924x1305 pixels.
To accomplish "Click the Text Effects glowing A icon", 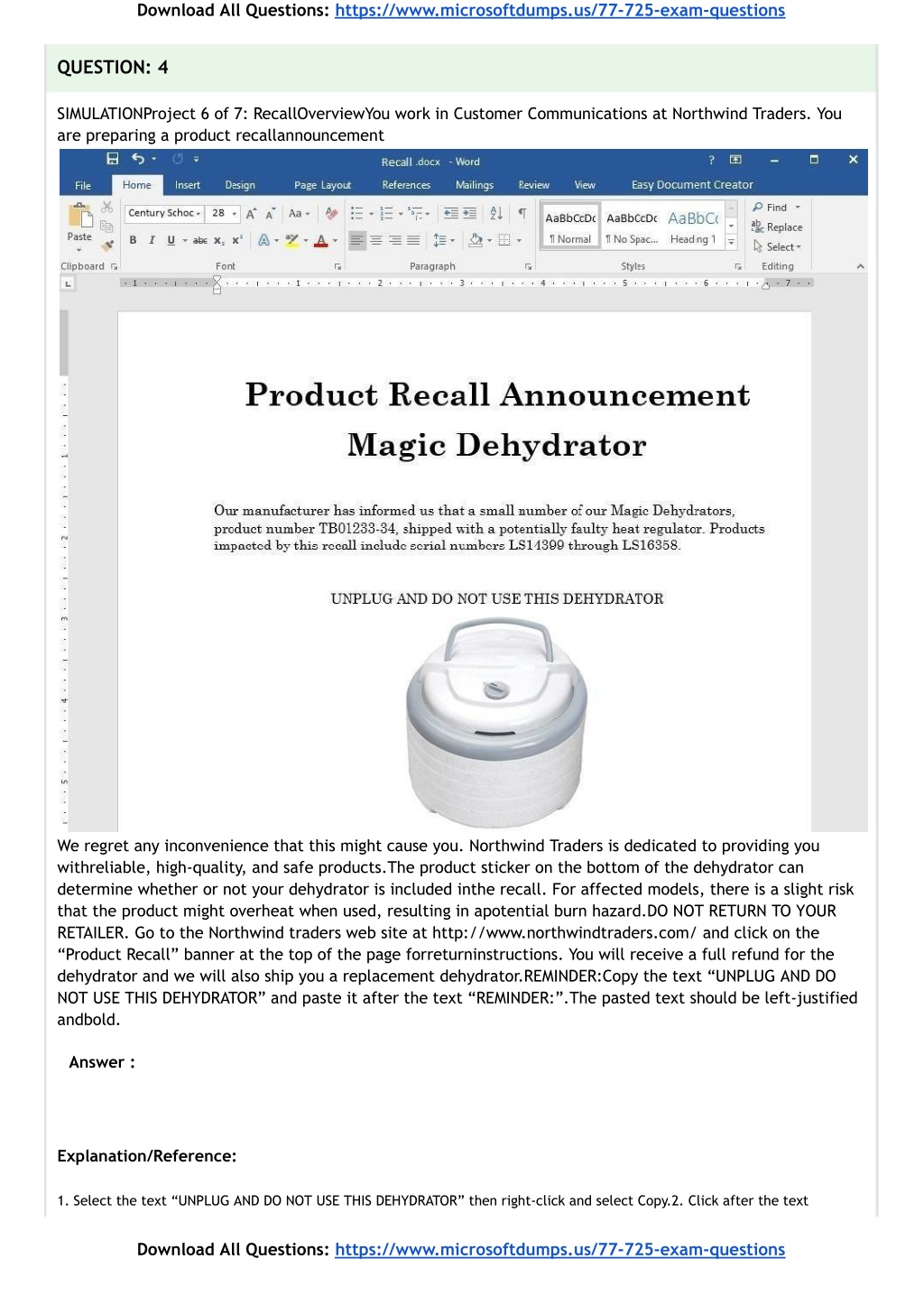I will [x=263, y=240].
